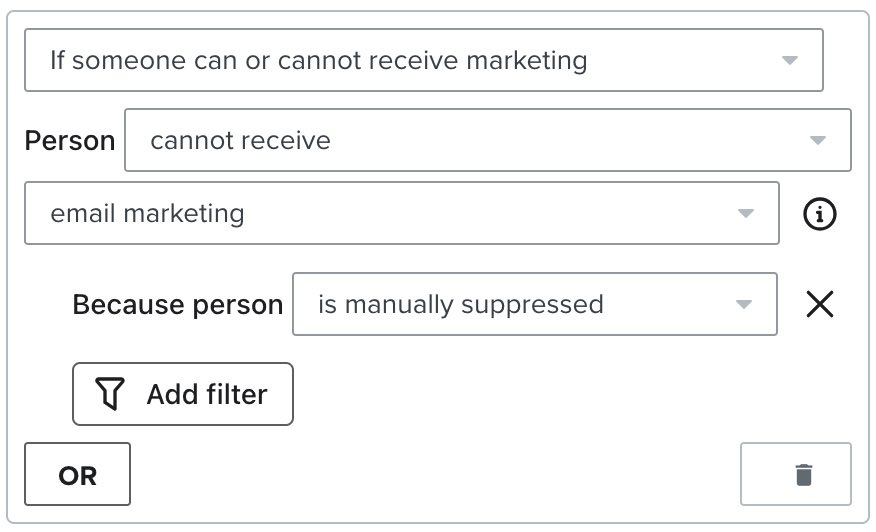Expand the condition type dropdown arrow

tap(789, 61)
